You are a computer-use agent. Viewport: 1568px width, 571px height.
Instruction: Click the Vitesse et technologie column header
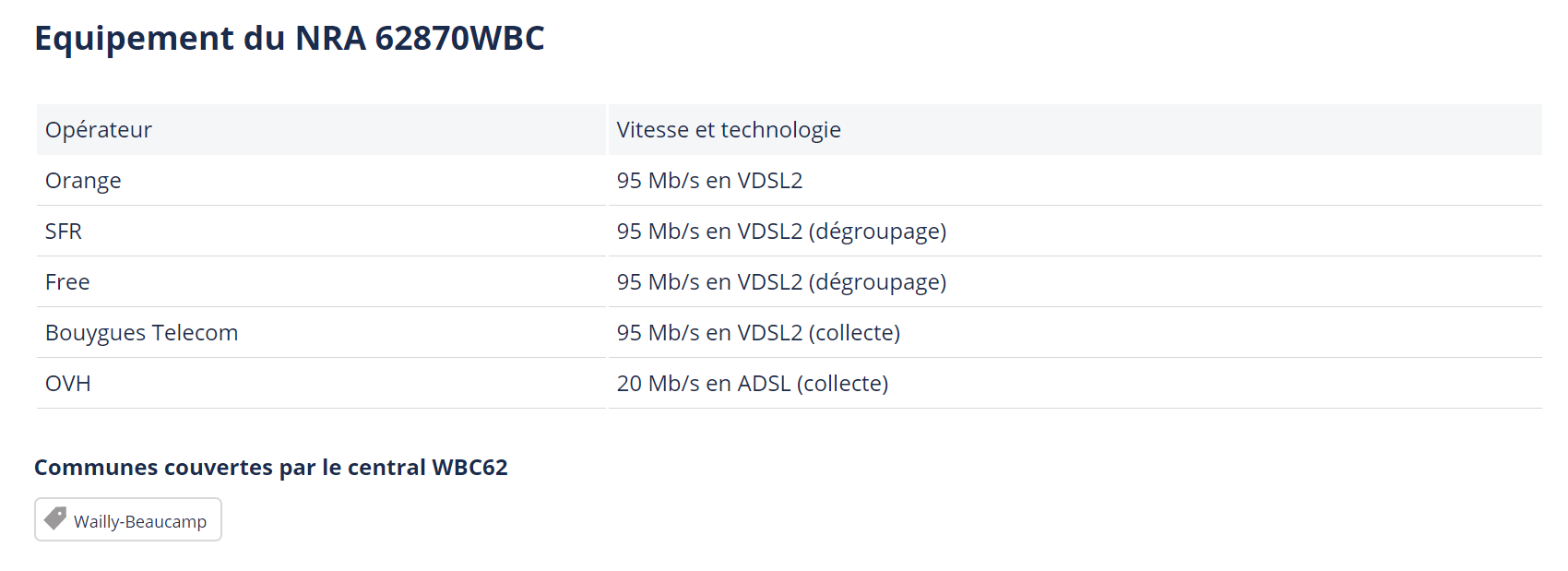[729, 130]
